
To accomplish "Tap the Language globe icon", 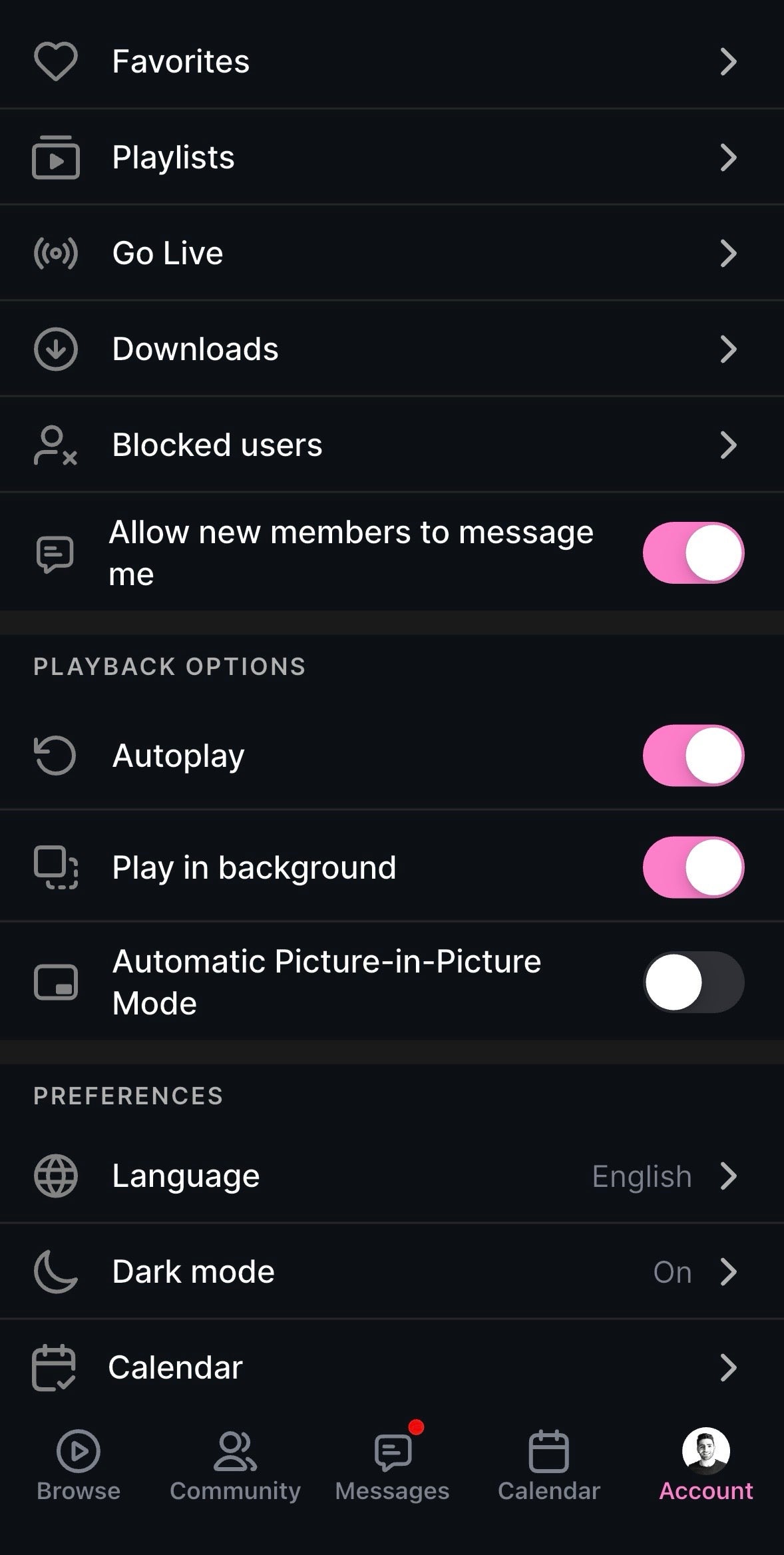I will (x=56, y=1176).
